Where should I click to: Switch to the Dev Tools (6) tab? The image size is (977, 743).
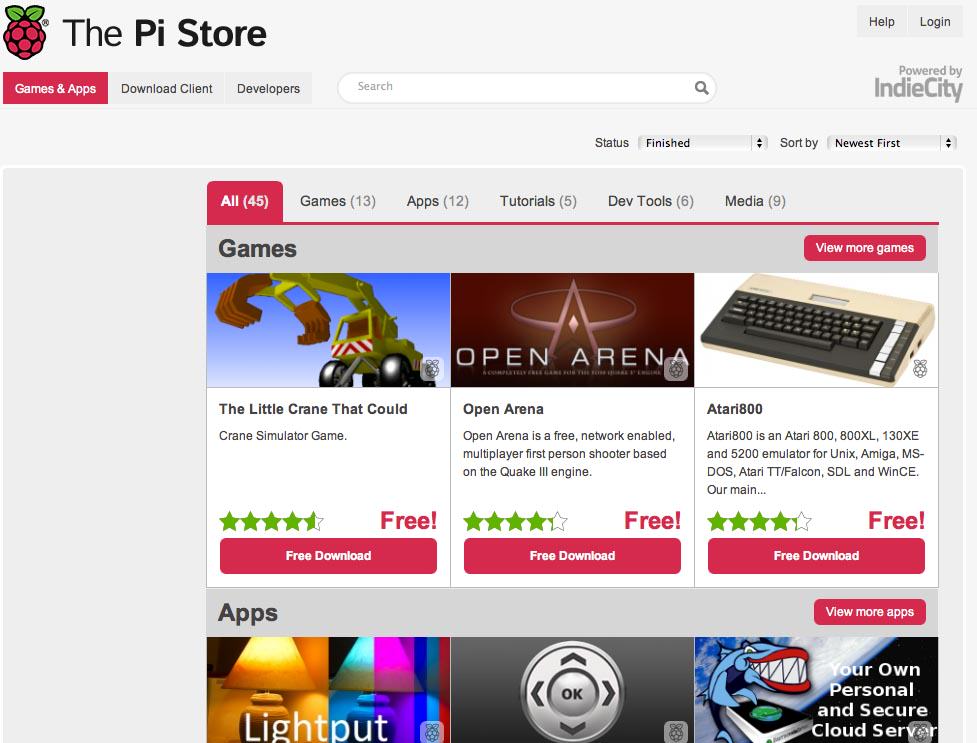tap(651, 201)
